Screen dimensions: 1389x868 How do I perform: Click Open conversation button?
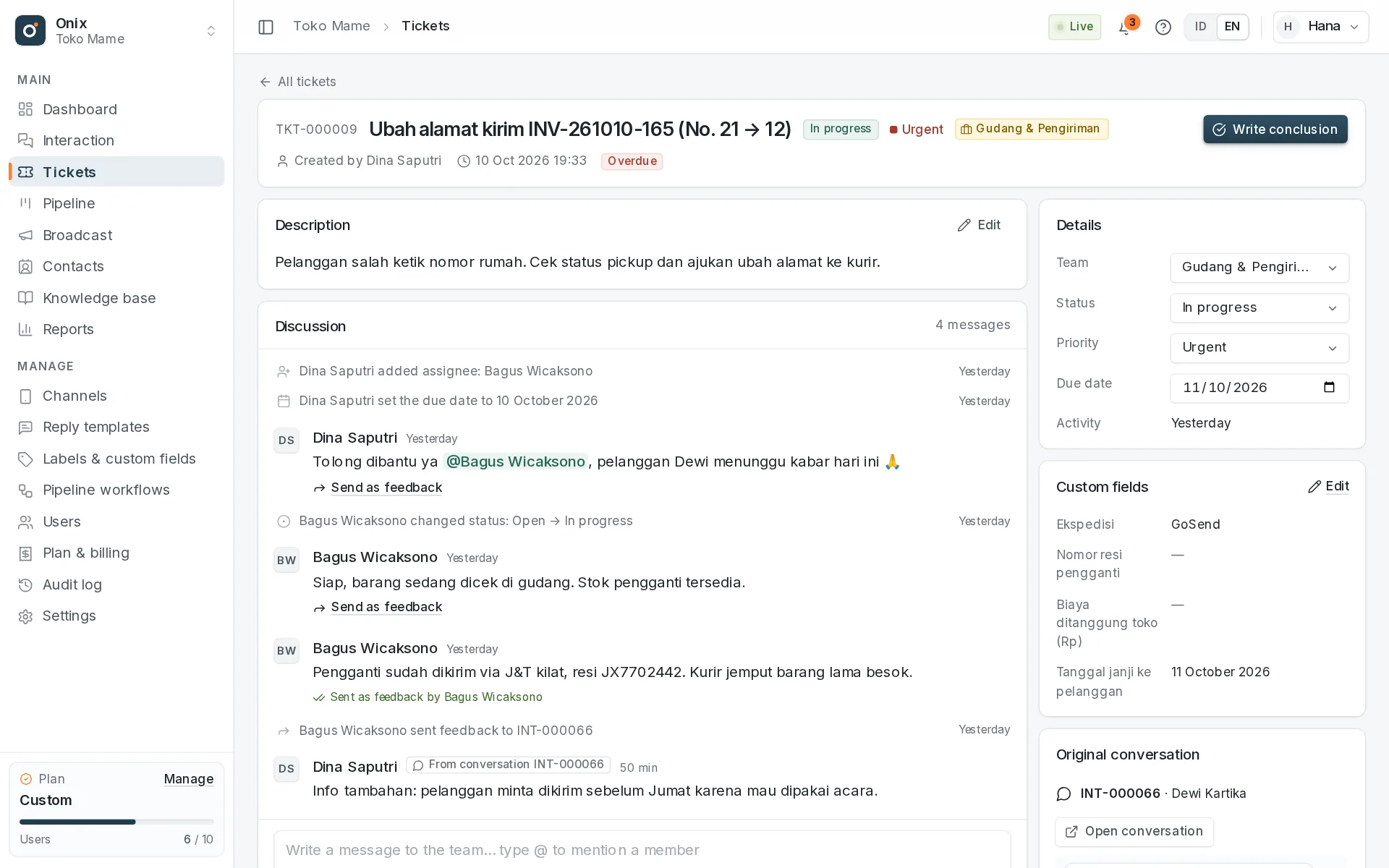[x=1134, y=832]
